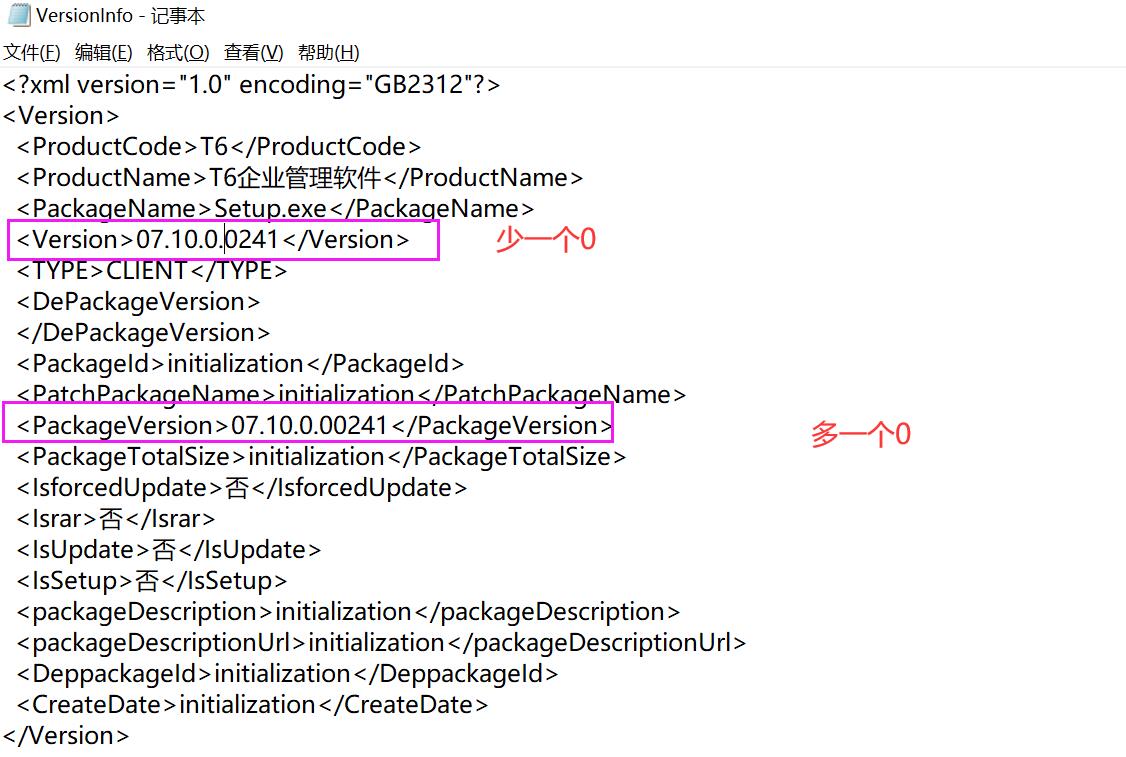The height and width of the screenshot is (757, 1126).
Task: Open the 帮助(H) menu
Action: pyautogui.click(x=328, y=52)
